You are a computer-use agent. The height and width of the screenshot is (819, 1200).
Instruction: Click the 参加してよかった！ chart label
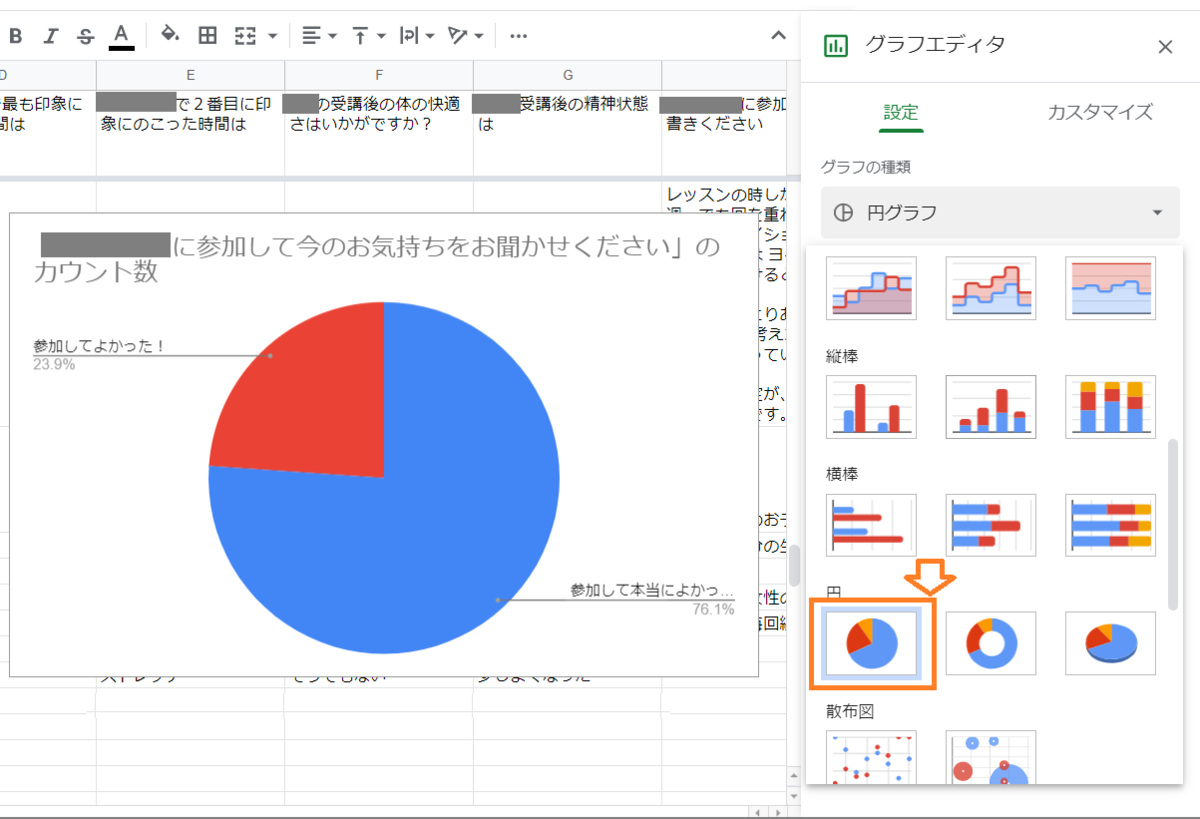[98, 346]
